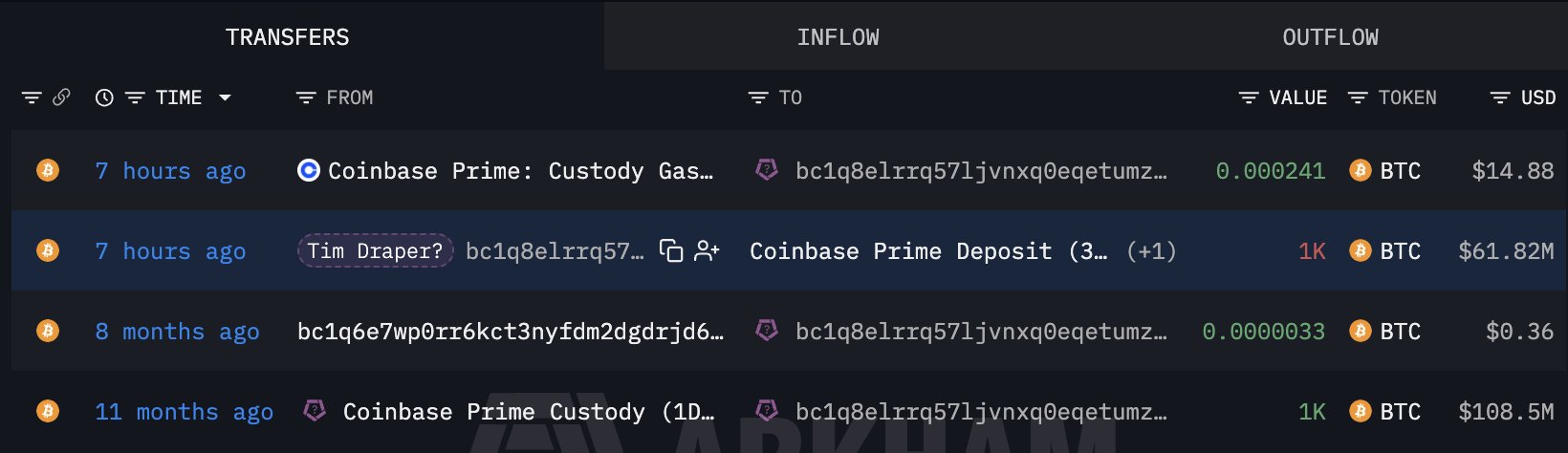Filter by VALUE column

tap(1249, 97)
